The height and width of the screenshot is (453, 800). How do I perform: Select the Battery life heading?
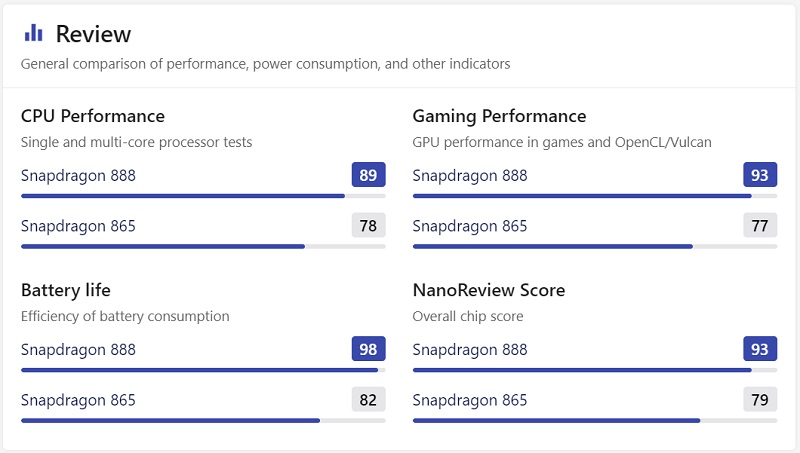[66, 290]
